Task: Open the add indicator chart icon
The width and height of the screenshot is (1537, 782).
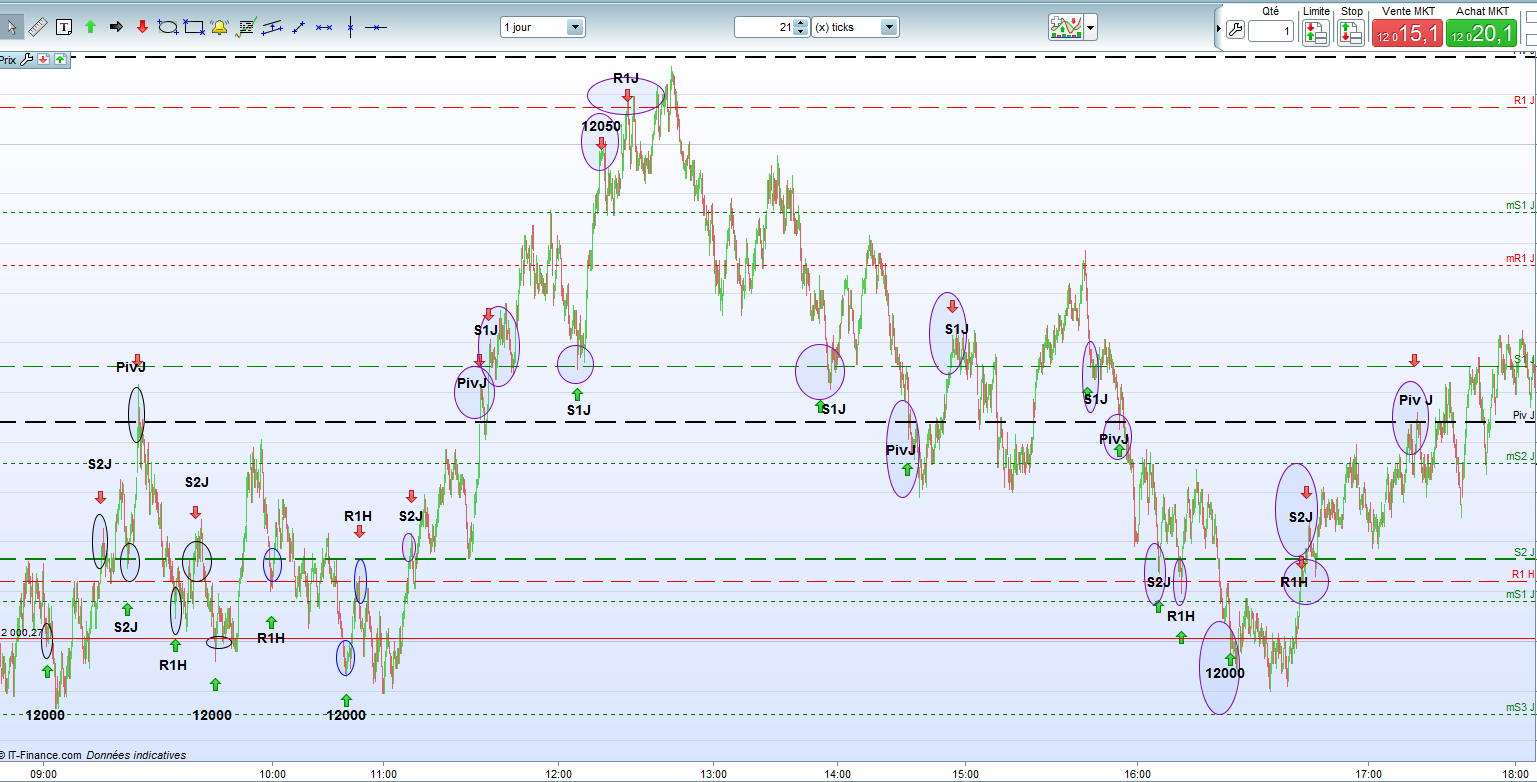Action: click(1066, 27)
